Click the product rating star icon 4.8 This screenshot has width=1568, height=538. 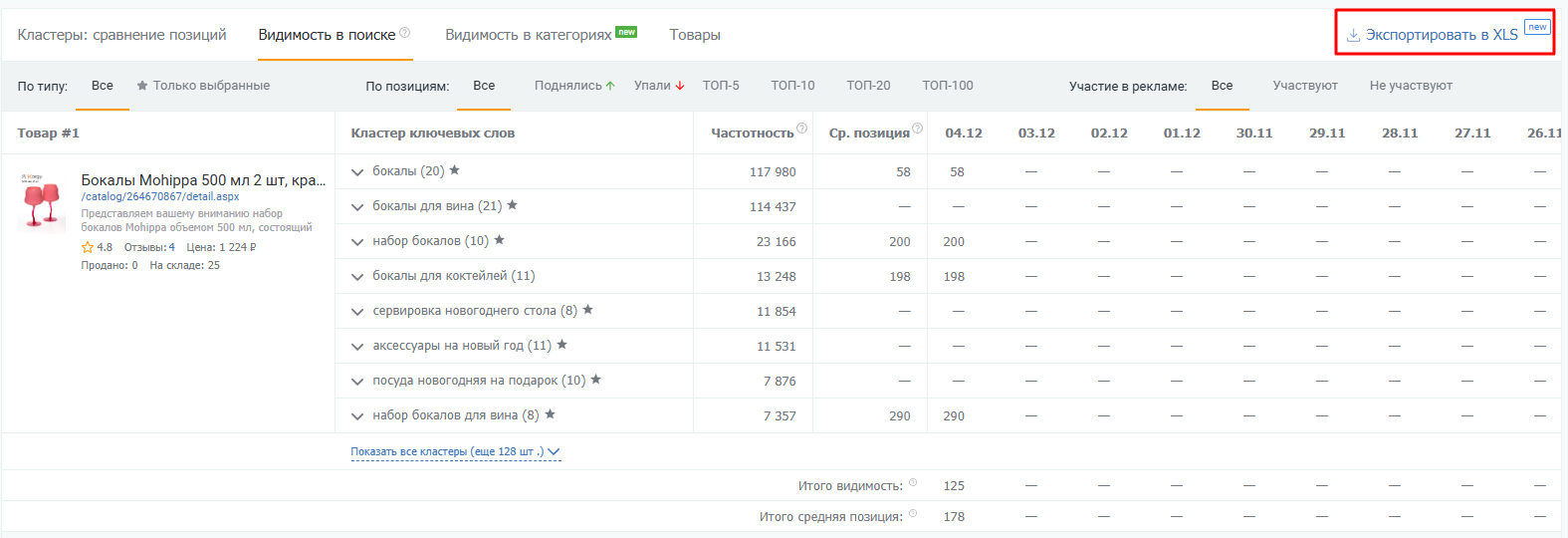click(x=88, y=247)
